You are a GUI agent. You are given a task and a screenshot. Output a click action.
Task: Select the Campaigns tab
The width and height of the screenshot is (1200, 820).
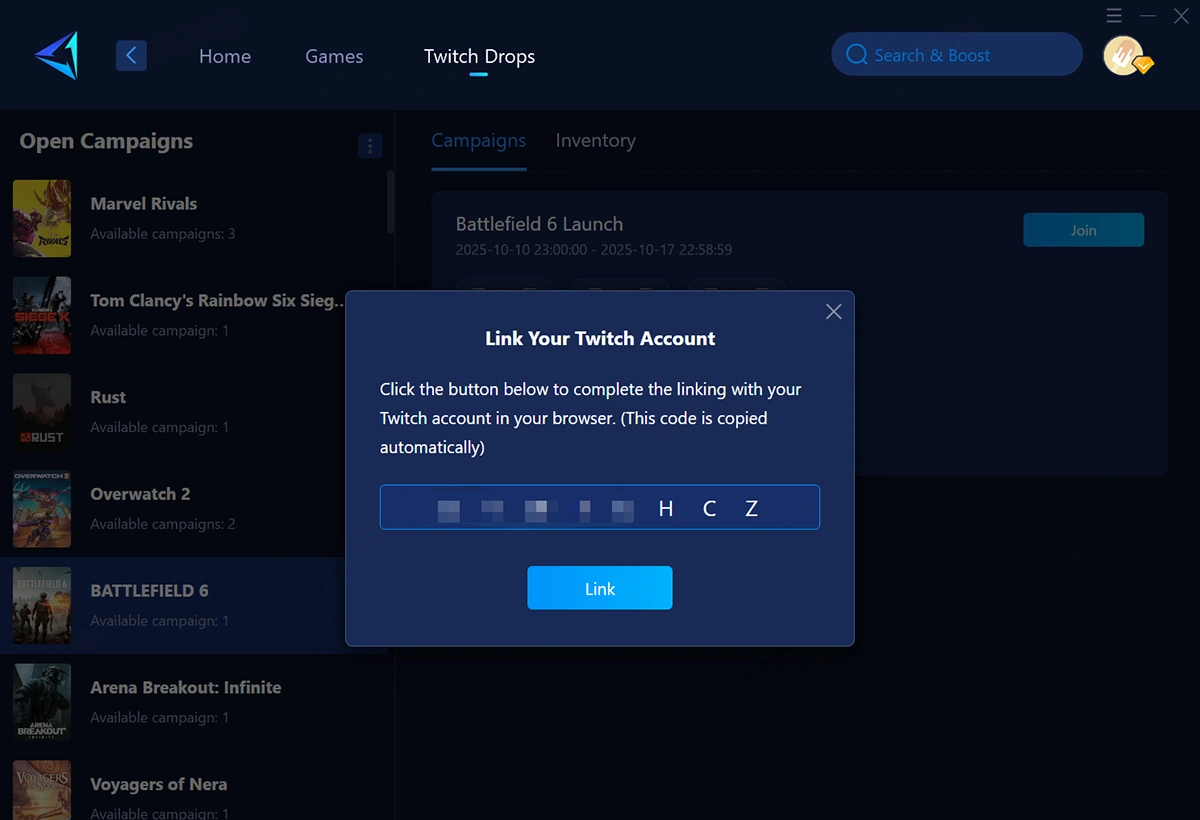(479, 140)
